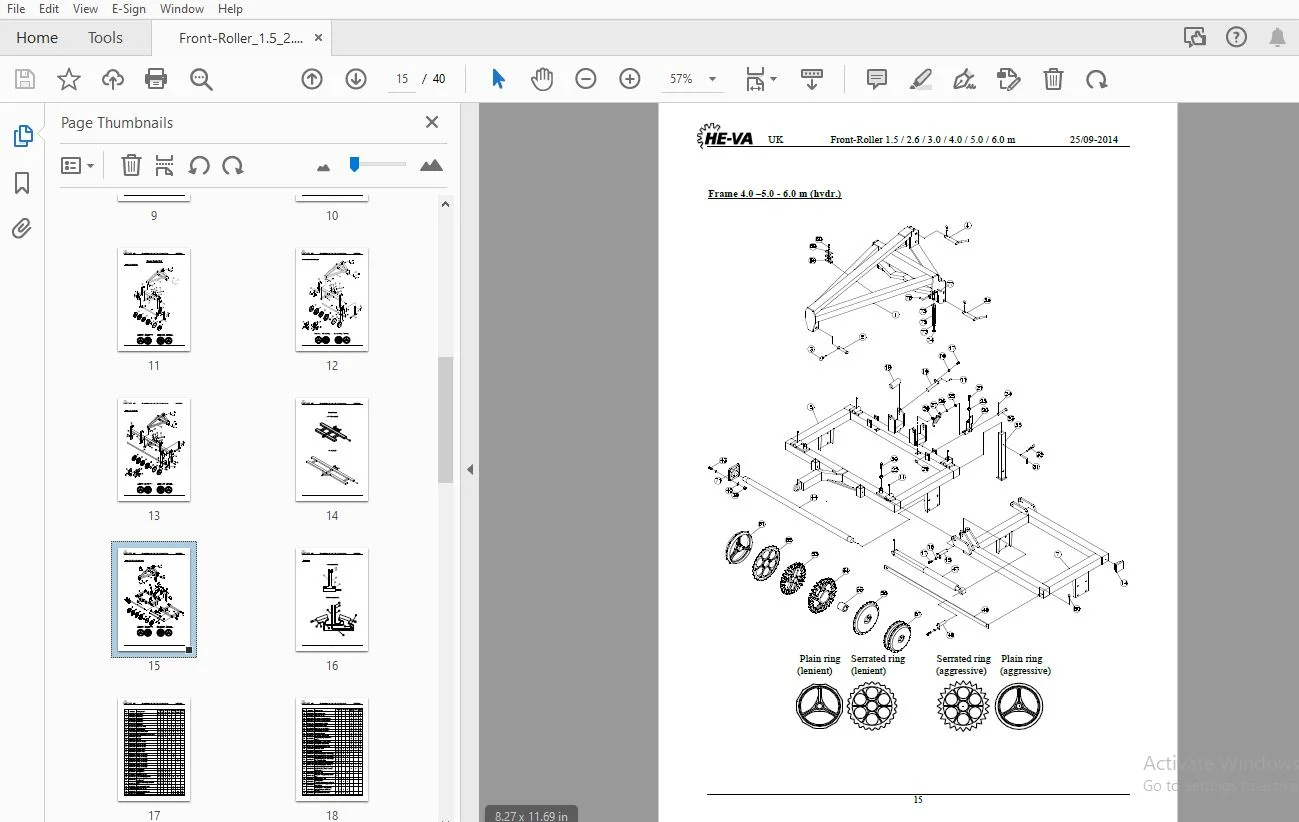
Task: Switch to the hand pan tool
Action: click(x=542, y=79)
